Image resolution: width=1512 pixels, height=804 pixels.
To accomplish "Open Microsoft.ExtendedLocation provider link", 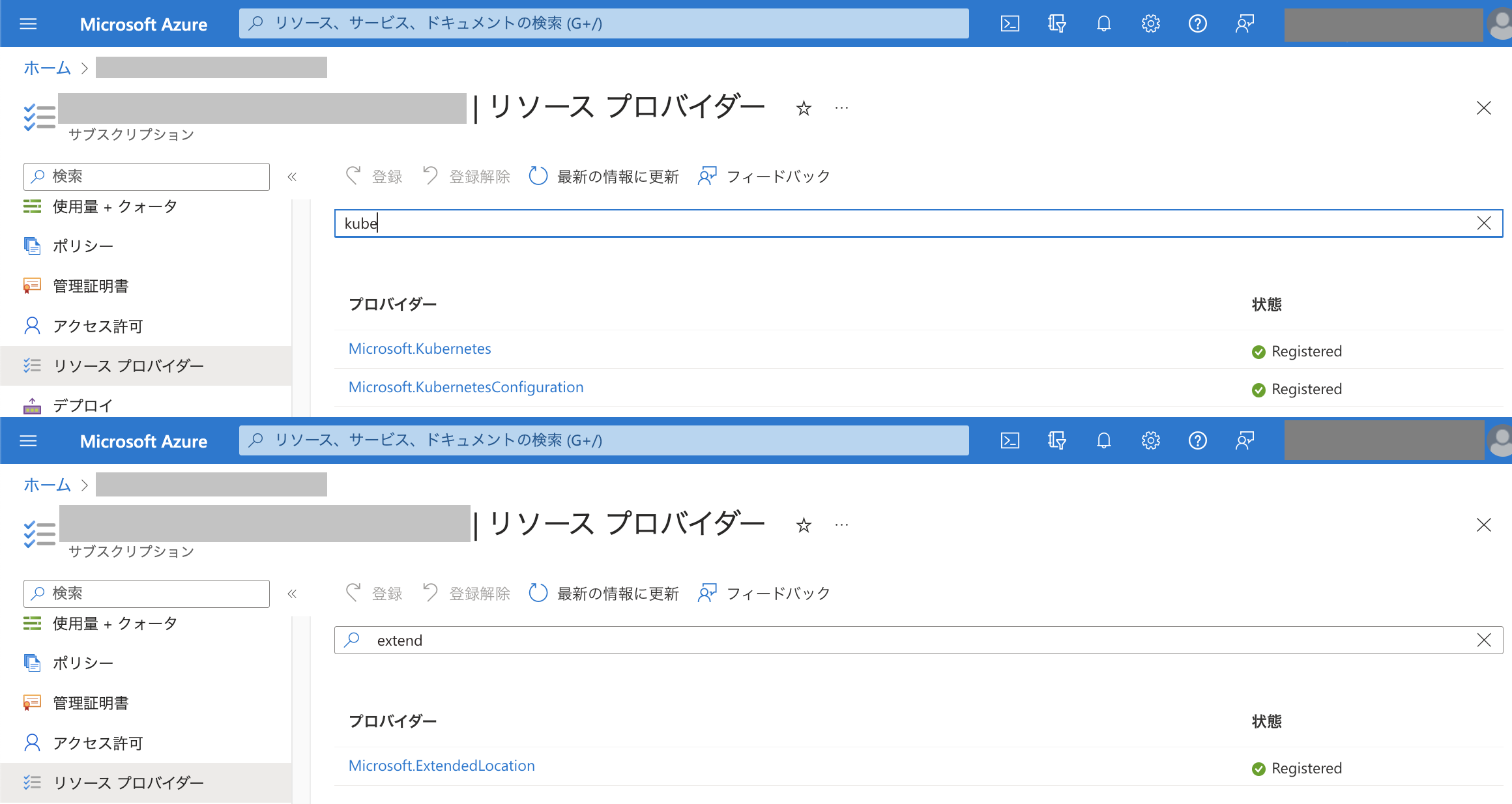I will click(442, 766).
